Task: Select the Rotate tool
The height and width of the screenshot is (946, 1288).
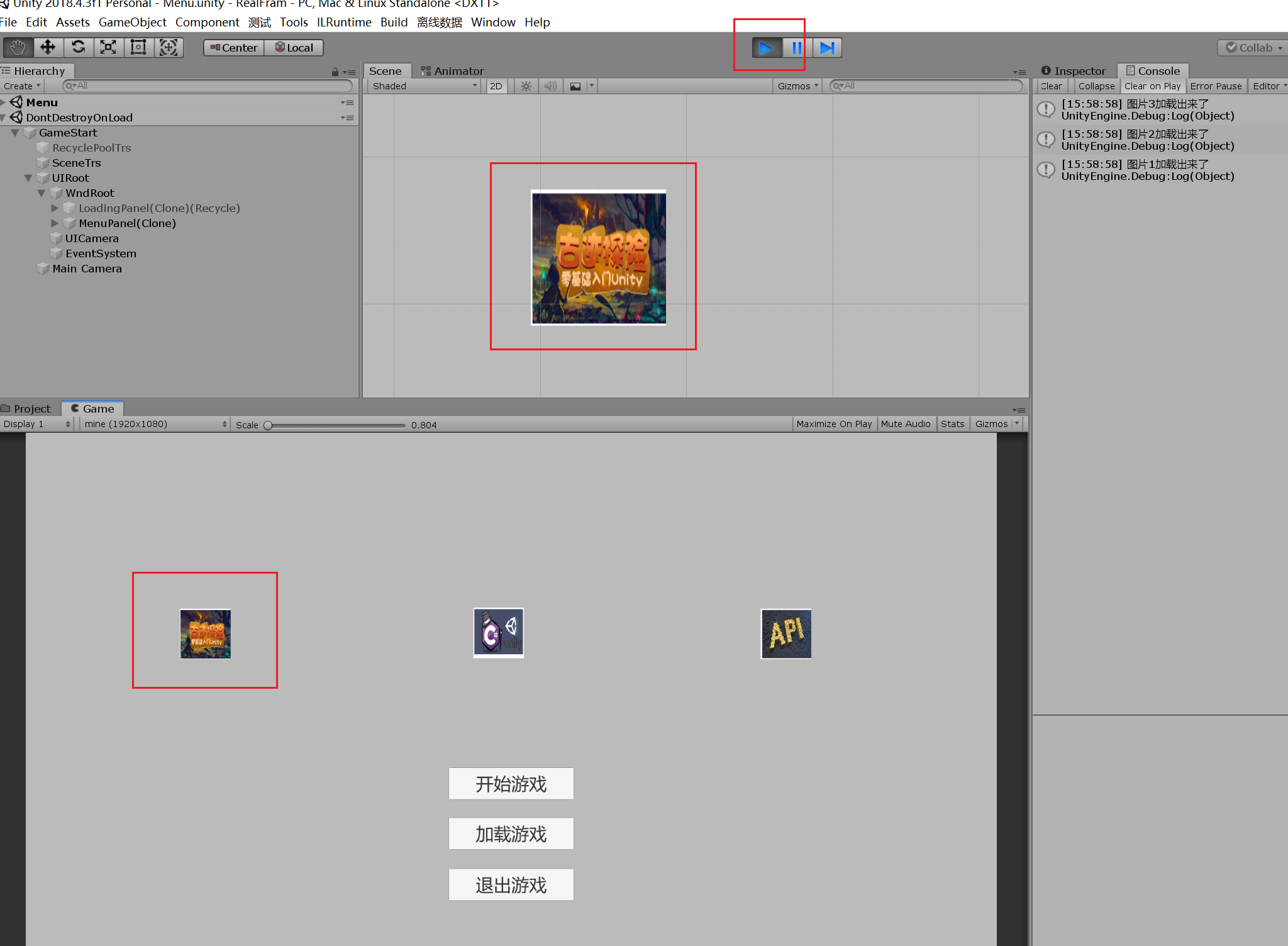Action: [x=78, y=48]
